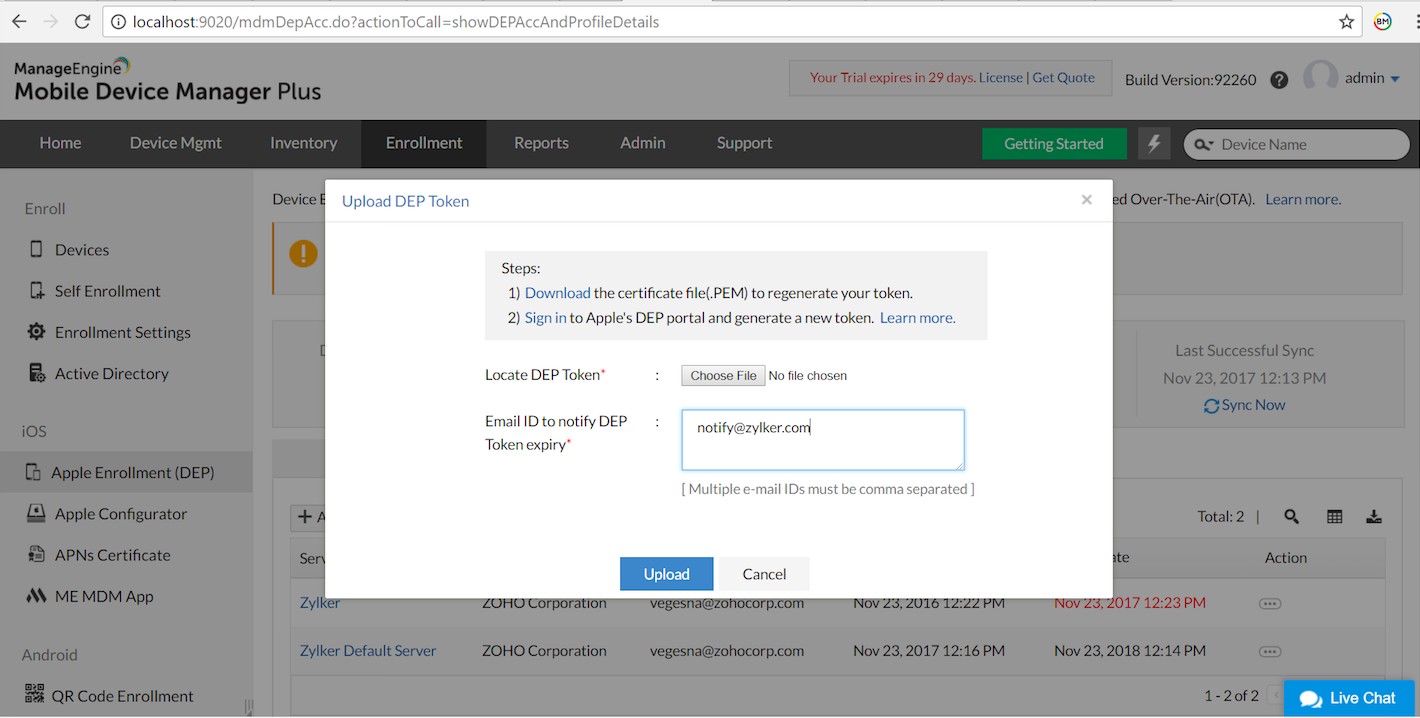Open the Admin tab
The image size is (1420, 718).
tap(643, 143)
